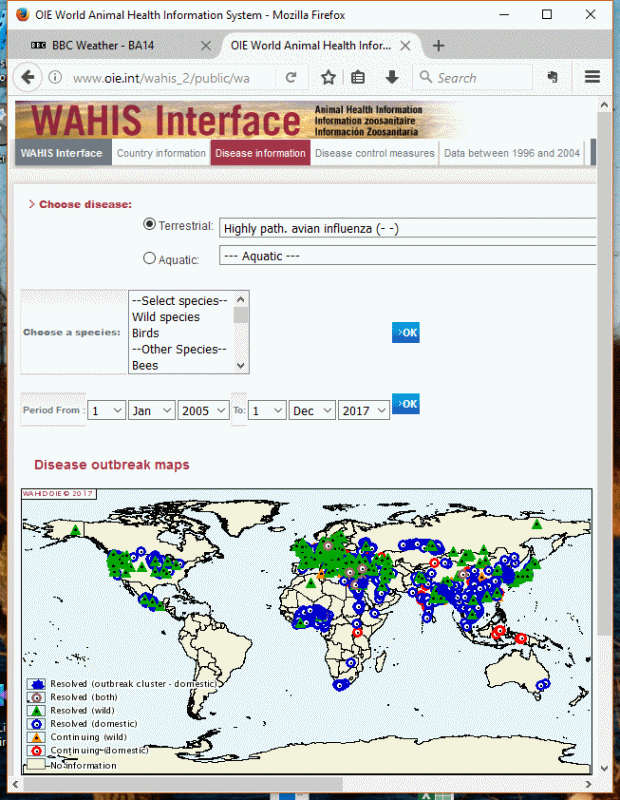
Task: Close the BBC Weather tab
Action: 206,46
